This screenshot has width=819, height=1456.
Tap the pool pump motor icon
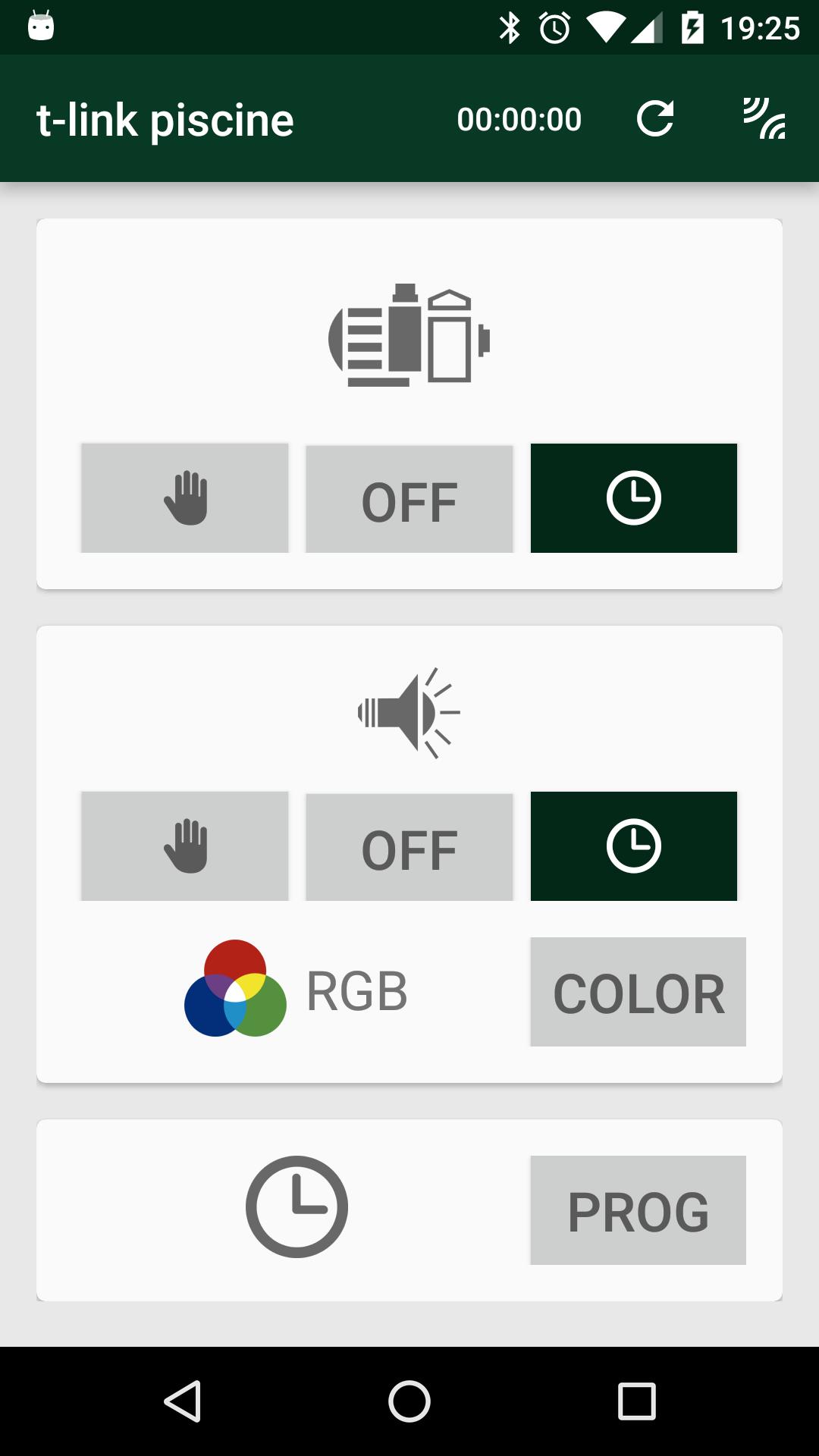409,334
